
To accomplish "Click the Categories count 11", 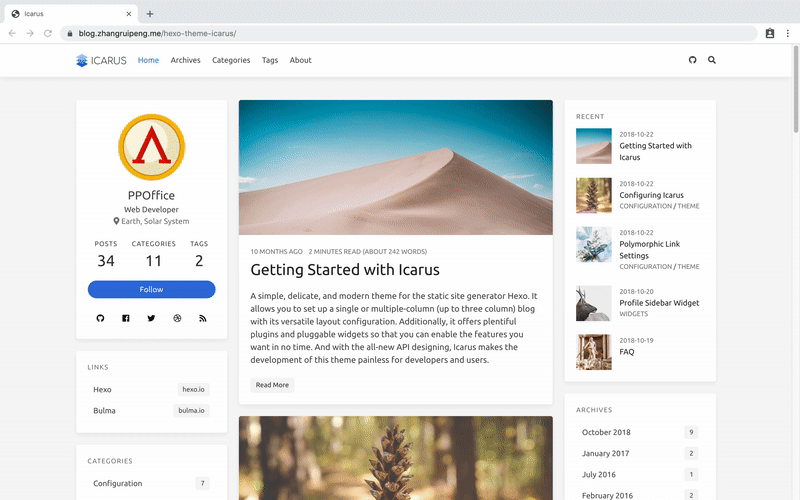I will (154, 261).
